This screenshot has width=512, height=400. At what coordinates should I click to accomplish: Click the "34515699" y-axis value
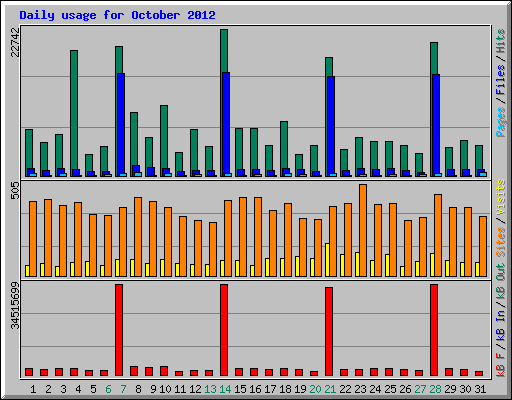15,305
